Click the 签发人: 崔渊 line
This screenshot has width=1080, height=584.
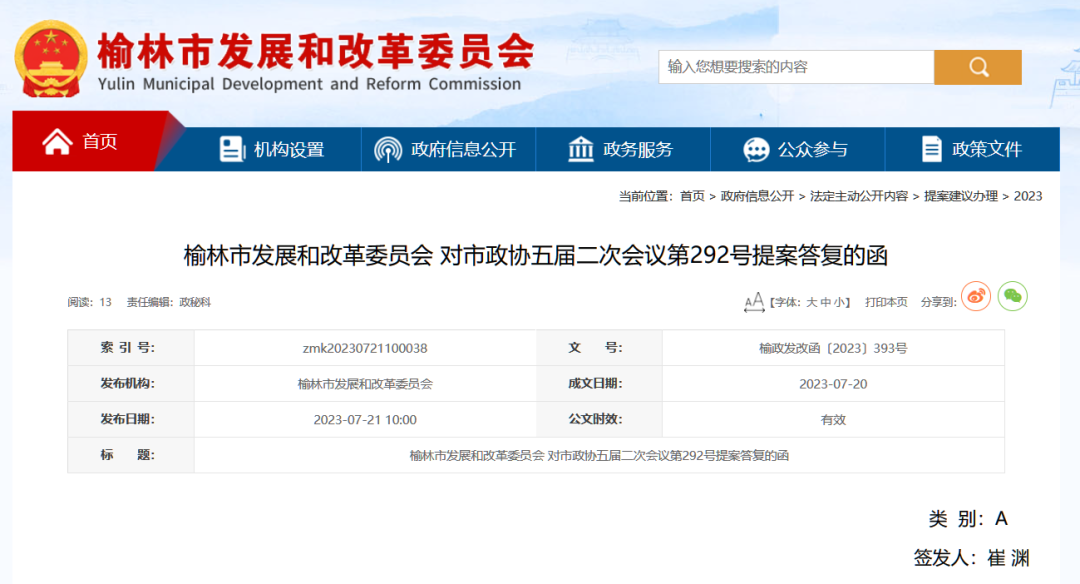coord(971,558)
